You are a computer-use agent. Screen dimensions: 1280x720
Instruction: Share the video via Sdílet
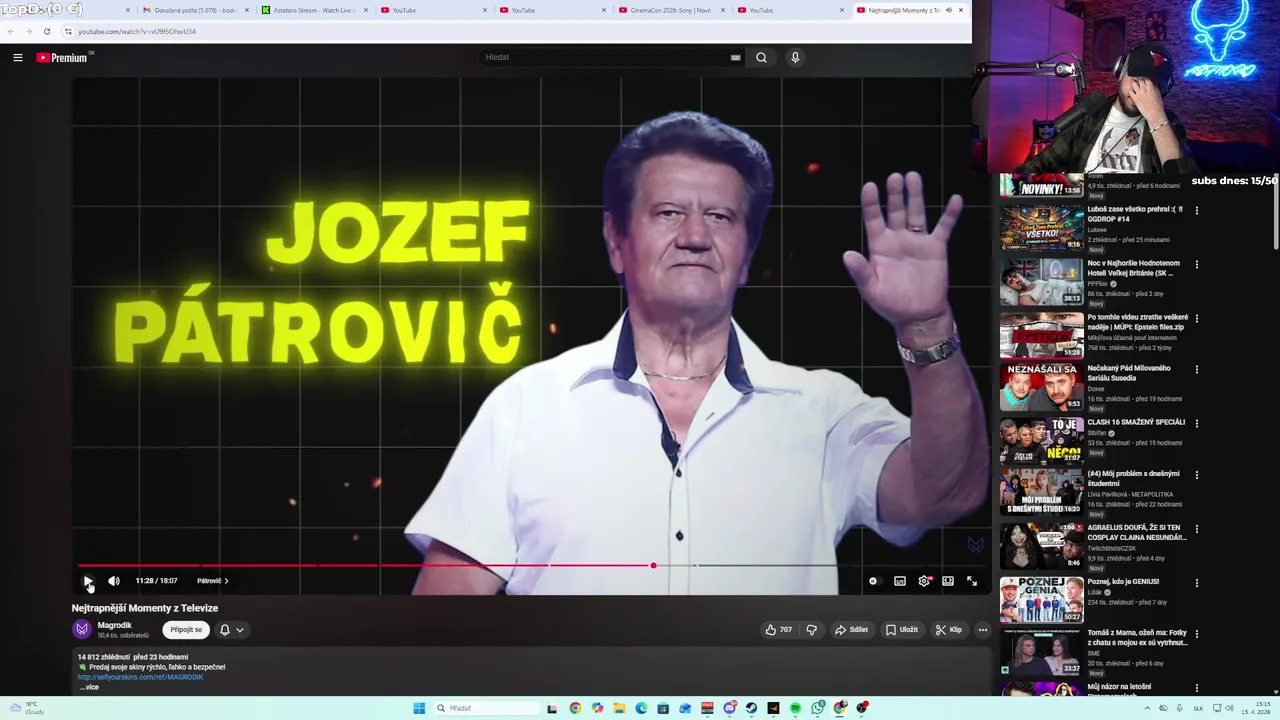tap(851, 630)
